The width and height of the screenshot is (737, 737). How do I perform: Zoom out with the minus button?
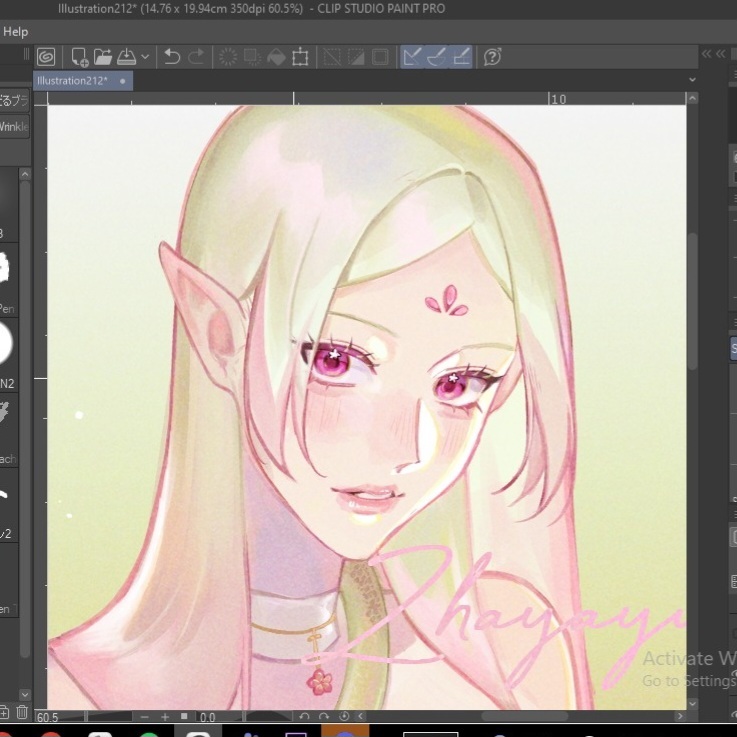click(x=144, y=717)
